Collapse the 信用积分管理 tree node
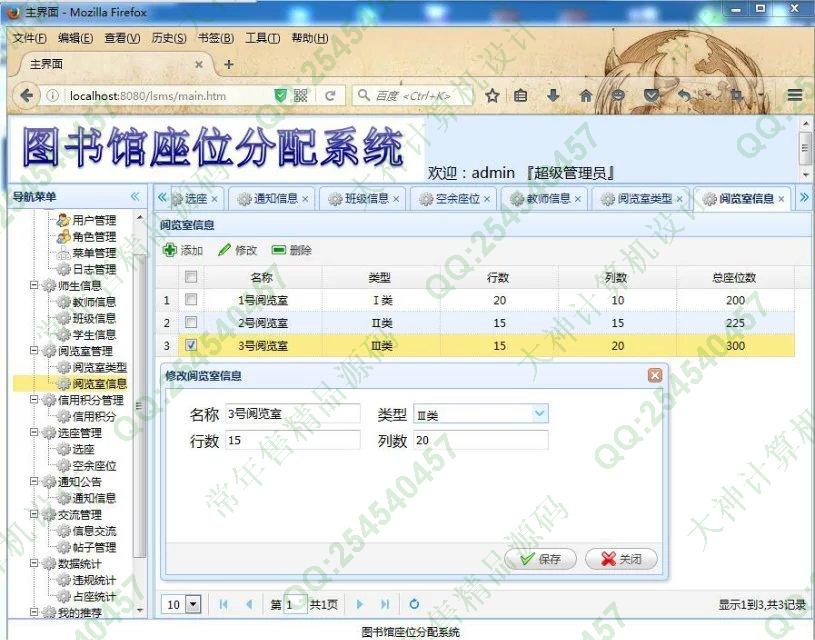 34,399
